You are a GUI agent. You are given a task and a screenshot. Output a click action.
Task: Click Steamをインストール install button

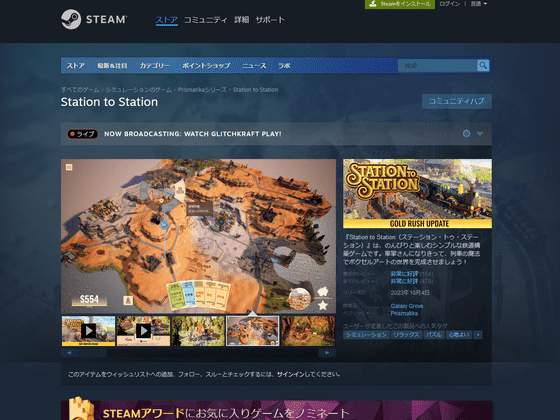[400, 4]
